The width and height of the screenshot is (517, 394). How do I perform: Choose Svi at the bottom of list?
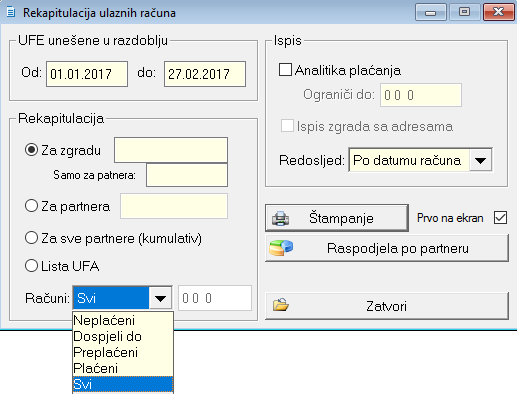tap(123, 384)
